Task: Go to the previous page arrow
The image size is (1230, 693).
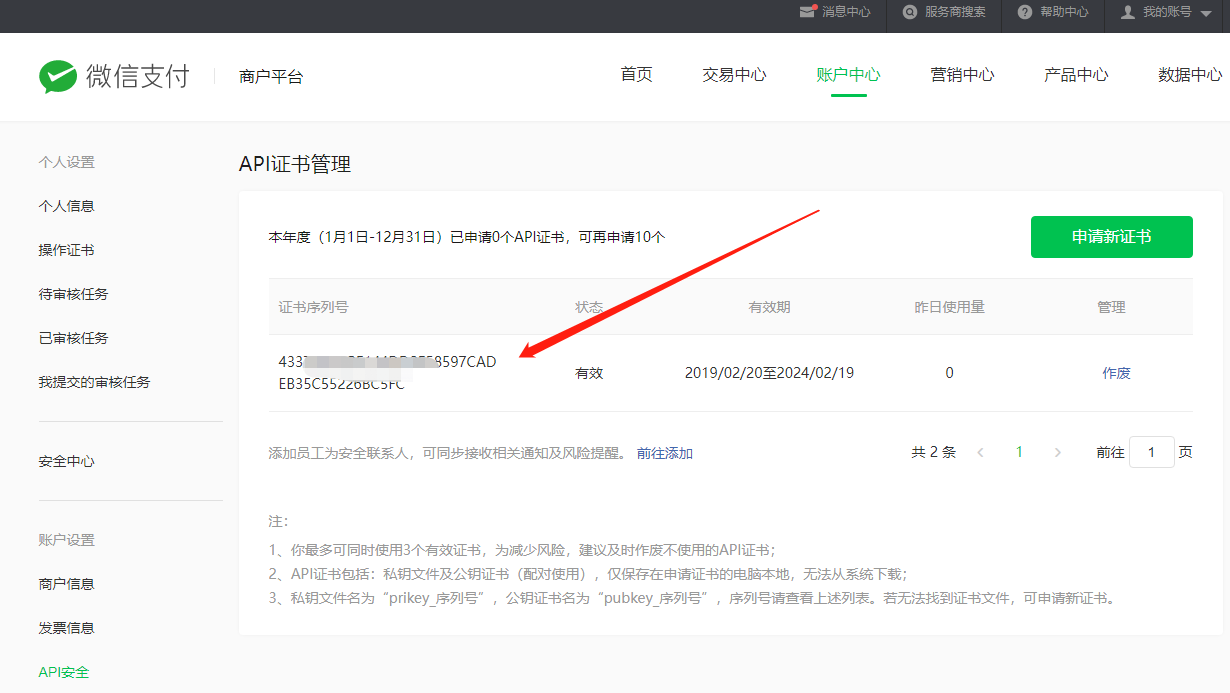Action: click(980, 453)
